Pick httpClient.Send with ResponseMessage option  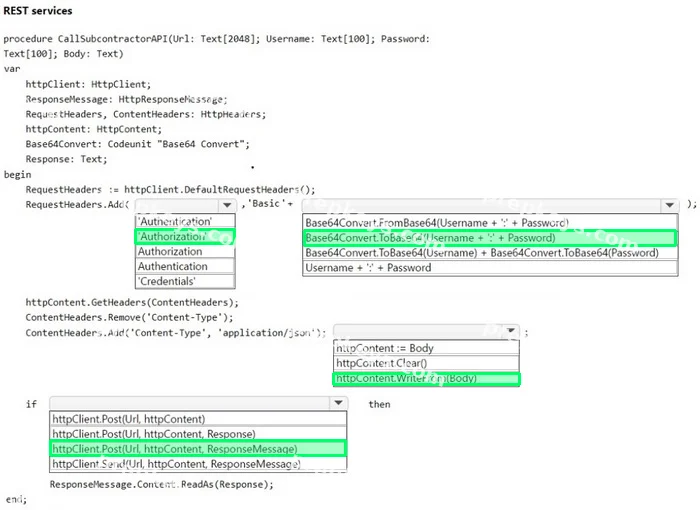198,464
